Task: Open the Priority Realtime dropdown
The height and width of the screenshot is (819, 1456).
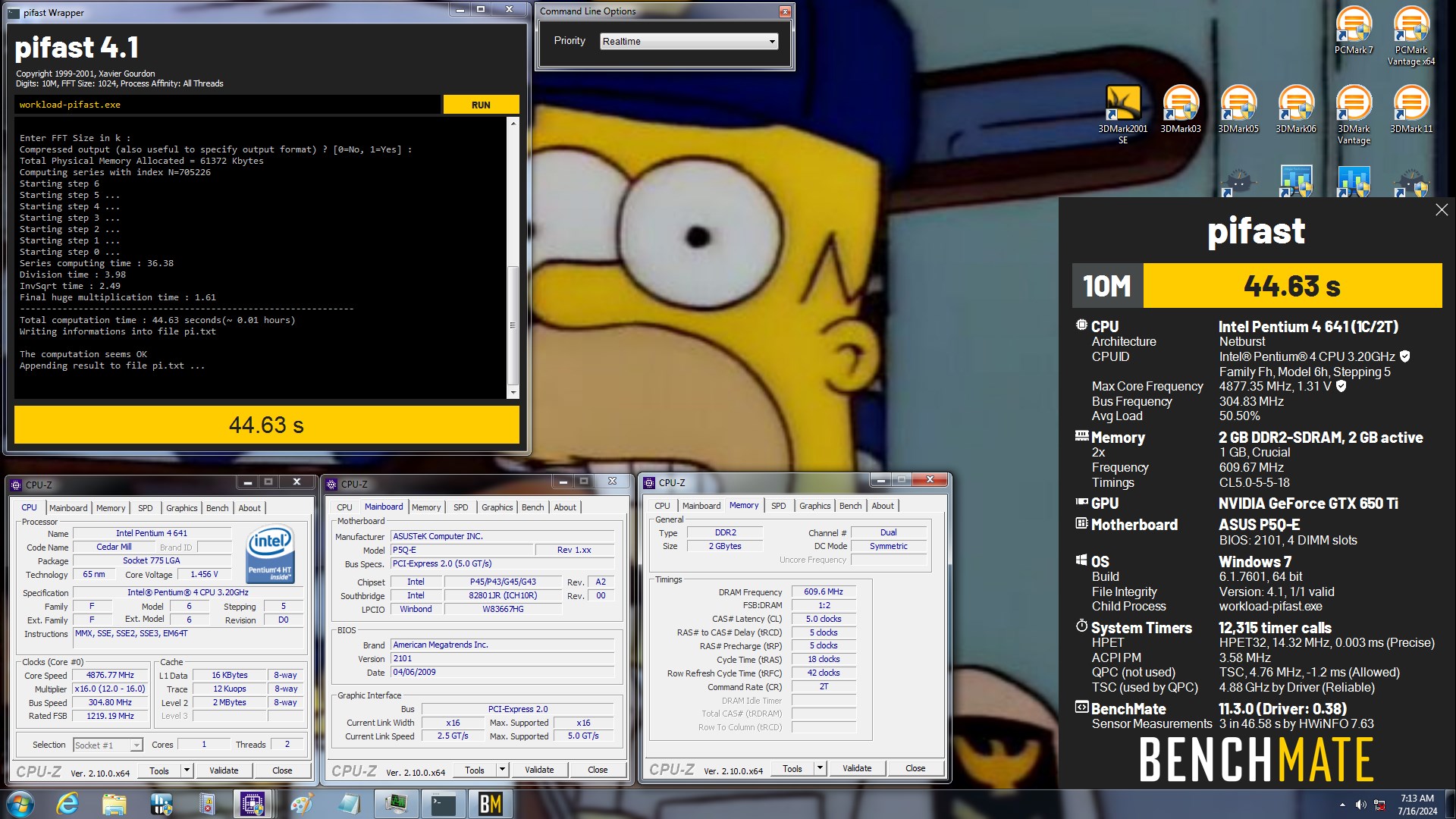Action: tap(689, 41)
